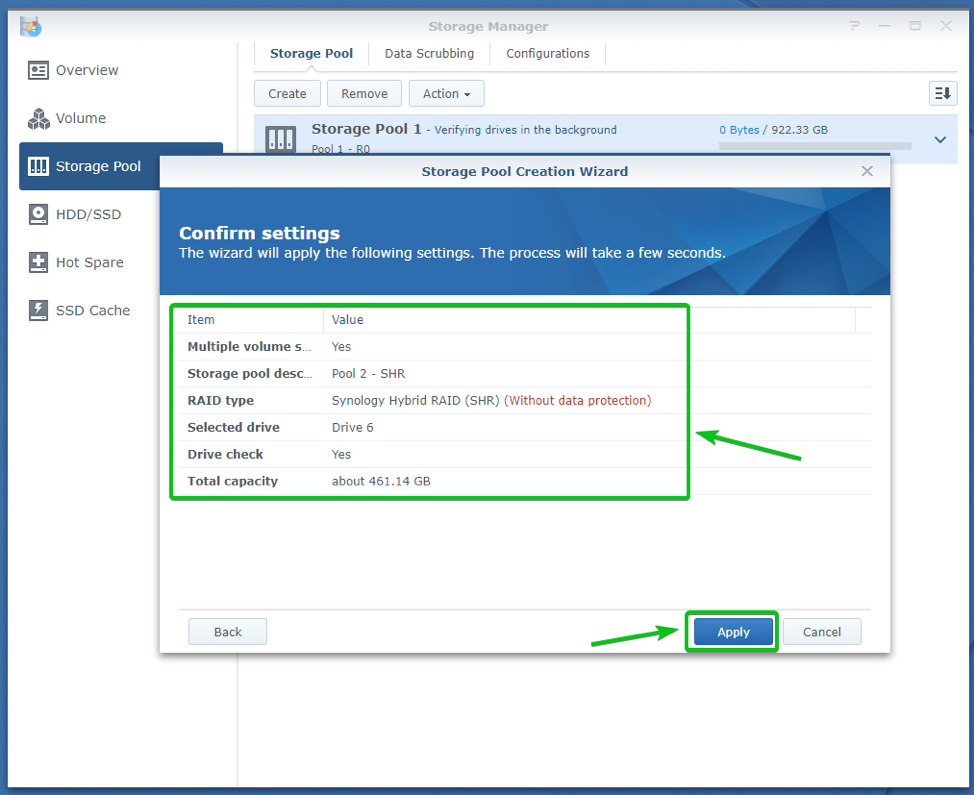
Task: Expand Storage Pool 1 details chevron
Action: (x=940, y=140)
